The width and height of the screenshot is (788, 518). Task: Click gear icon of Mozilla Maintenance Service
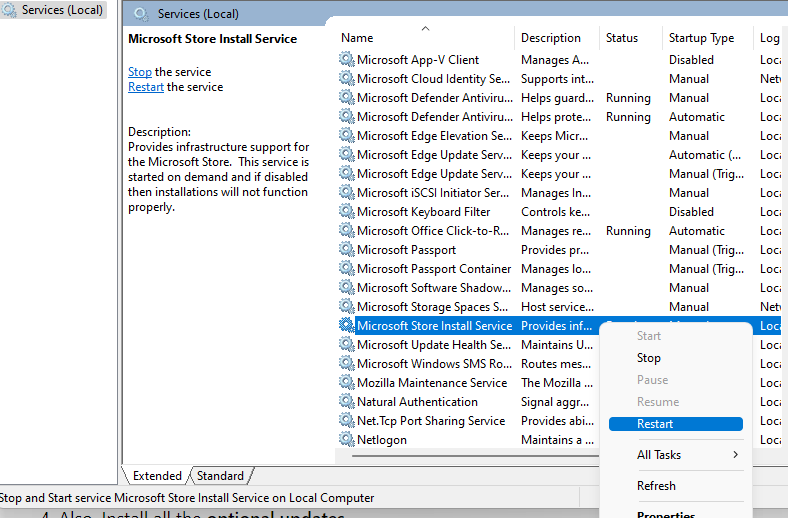(346, 382)
